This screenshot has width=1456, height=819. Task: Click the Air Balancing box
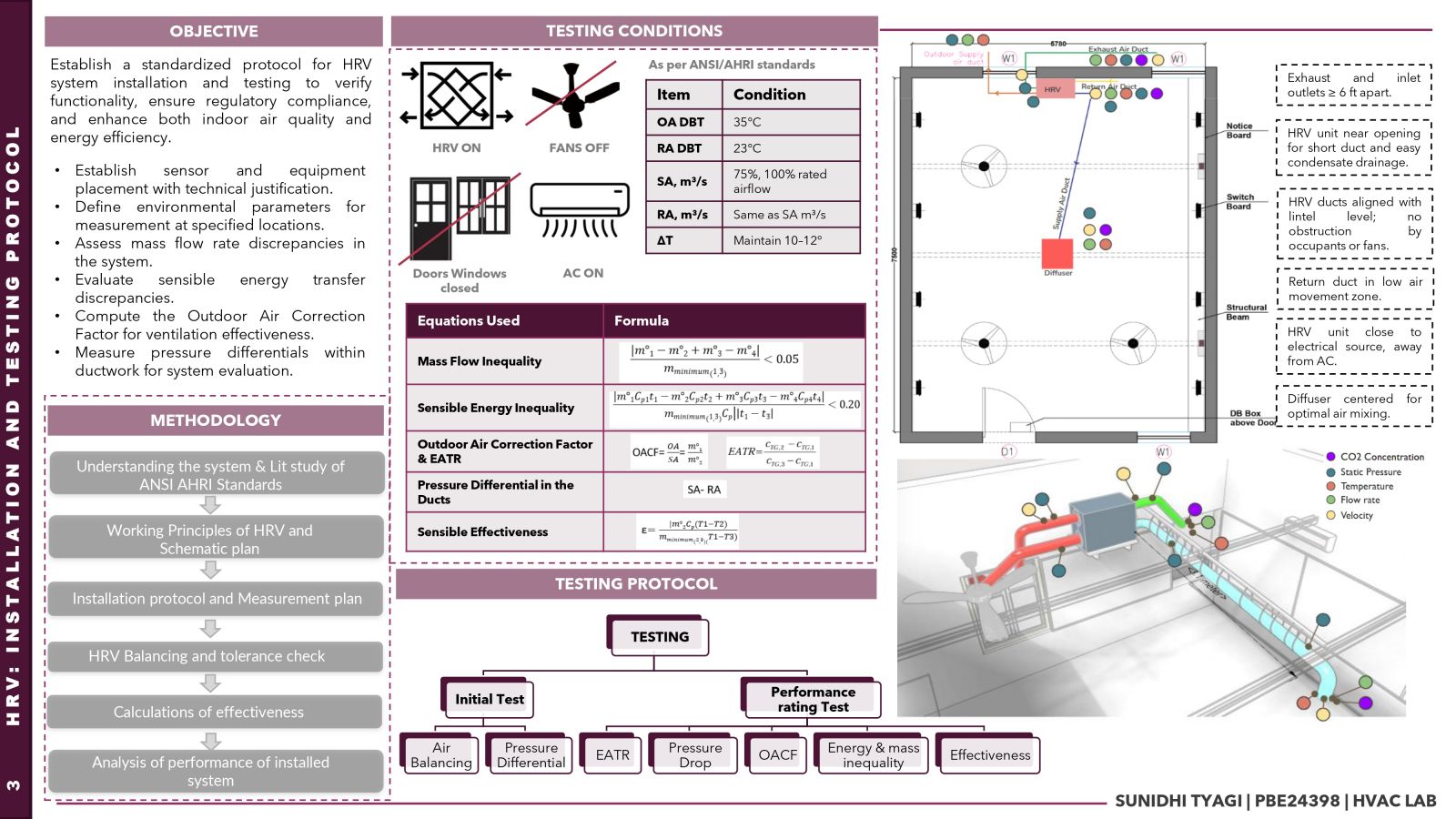coord(440,754)
